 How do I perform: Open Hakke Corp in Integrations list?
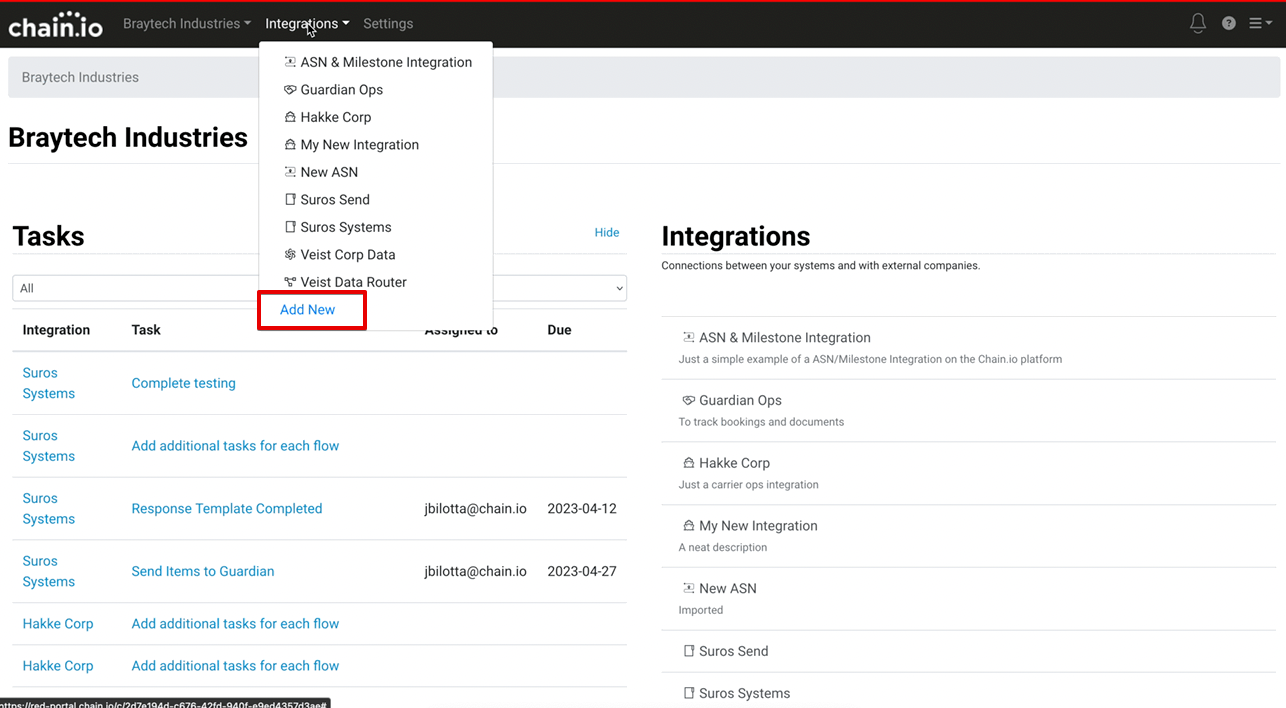click(734, 463)
